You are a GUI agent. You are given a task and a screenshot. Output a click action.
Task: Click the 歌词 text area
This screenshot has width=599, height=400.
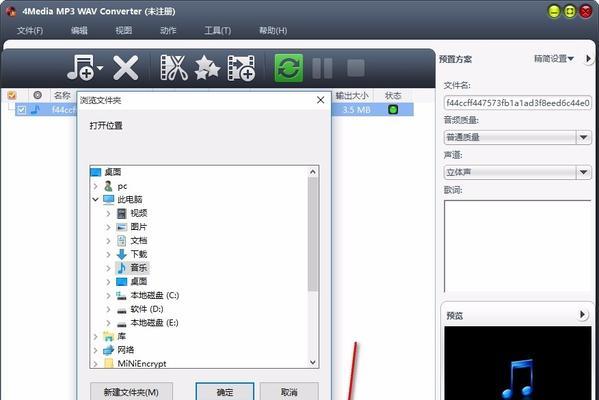(518, 246)
